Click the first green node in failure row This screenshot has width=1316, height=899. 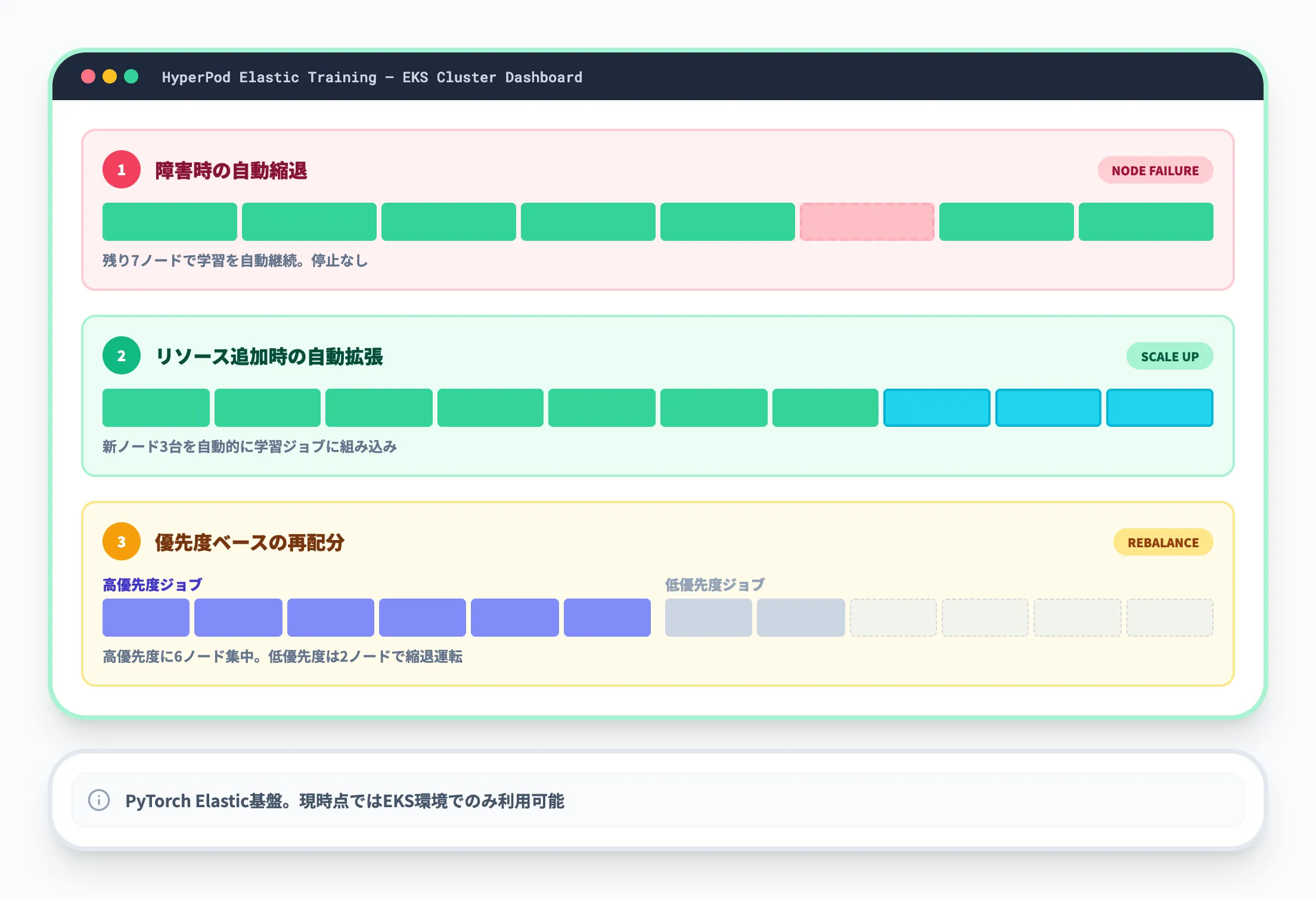(x=169, y=222)
